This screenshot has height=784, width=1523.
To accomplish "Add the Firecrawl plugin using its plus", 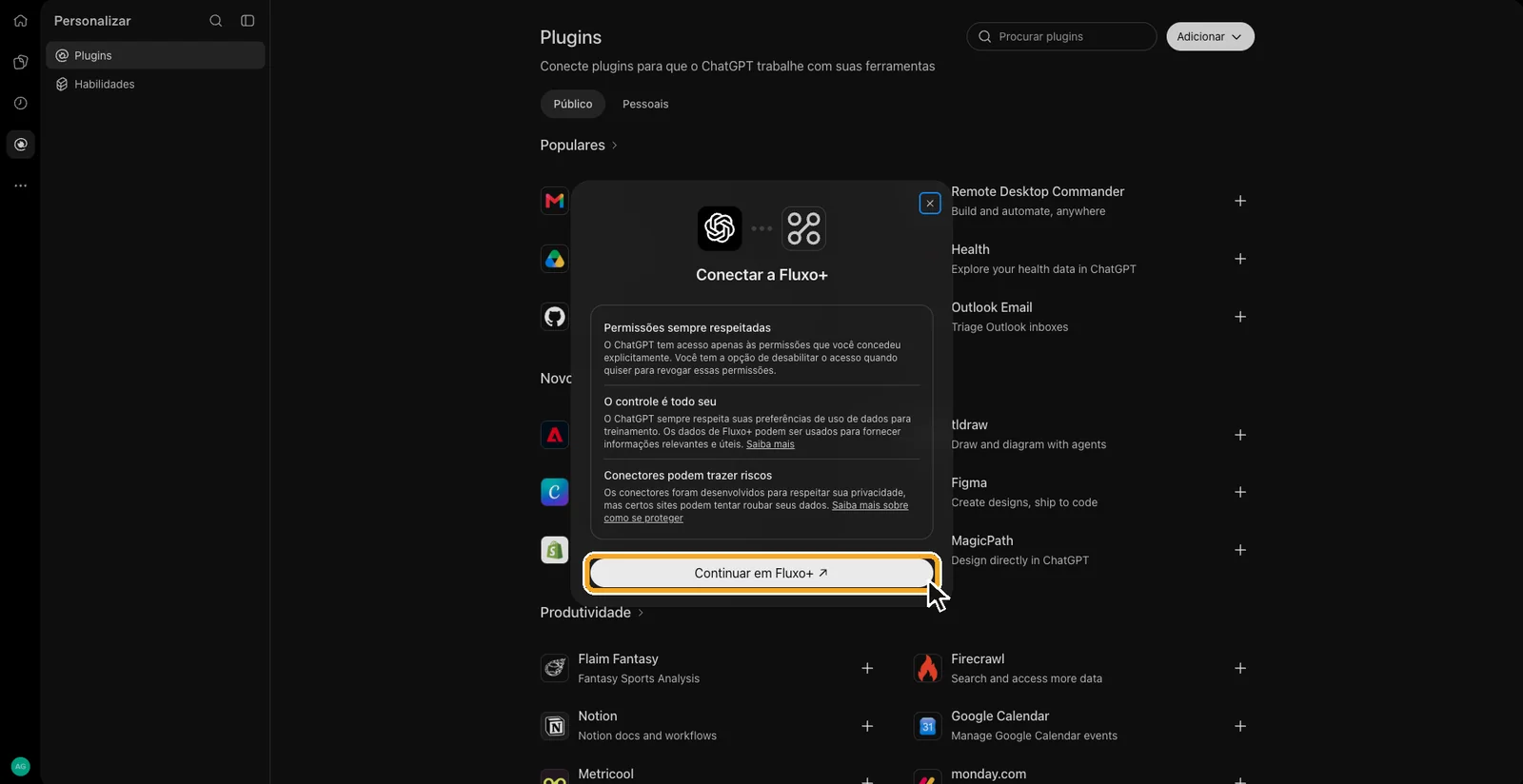I will pos(1240,668).
